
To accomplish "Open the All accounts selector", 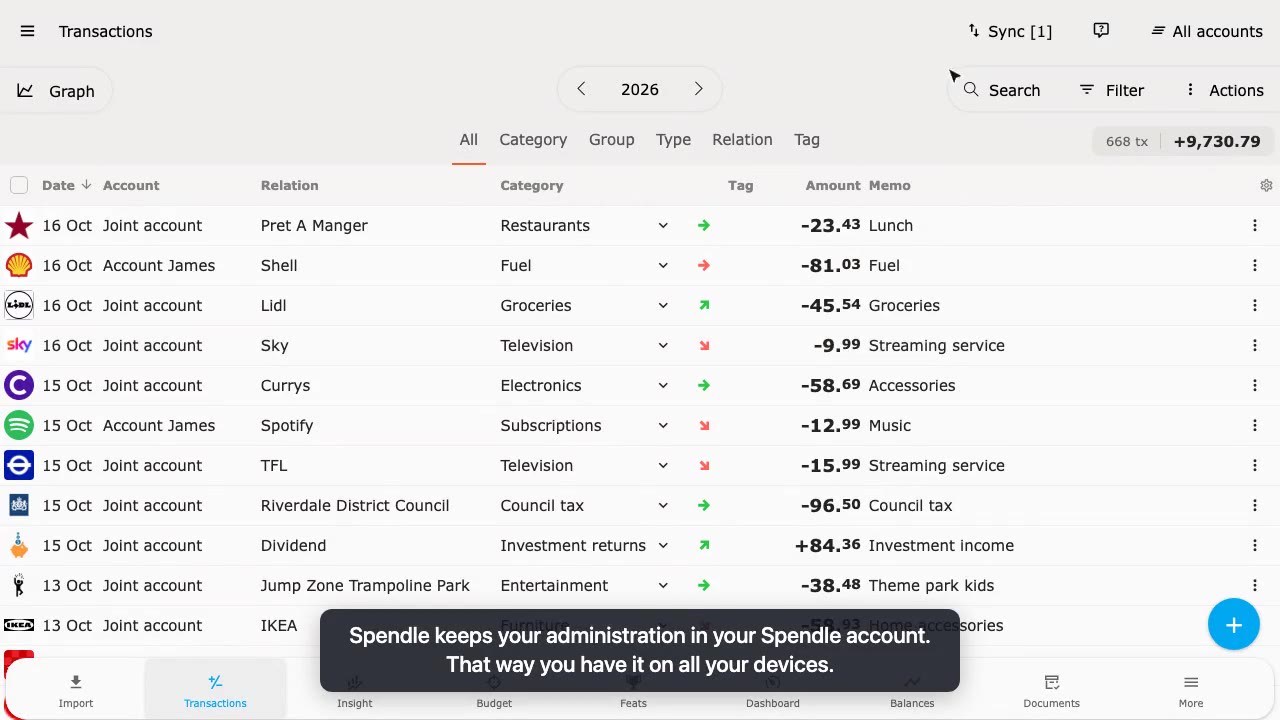I will pos(1206,31).
